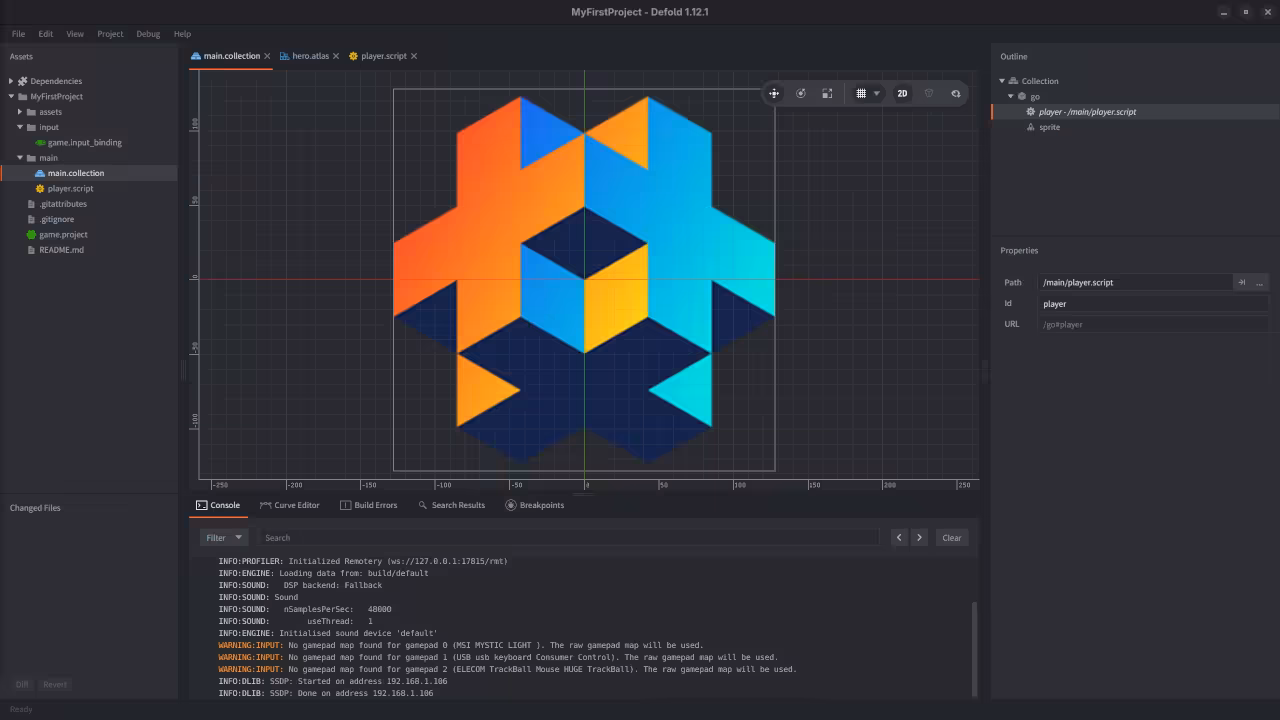1280x720 pixels.
Task: Toggle the grid visibility in the viewport
Action: [x=861, y=93]
